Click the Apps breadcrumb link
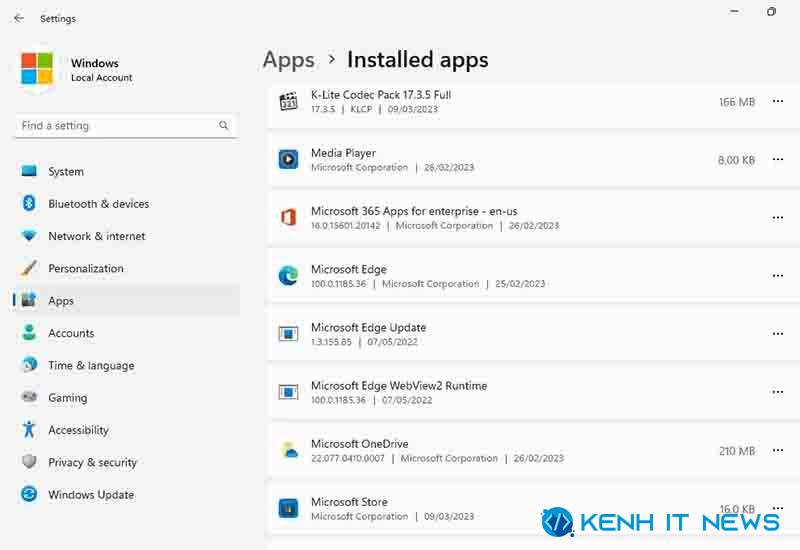This screenshot has height=550, width=800. [289, 60]
